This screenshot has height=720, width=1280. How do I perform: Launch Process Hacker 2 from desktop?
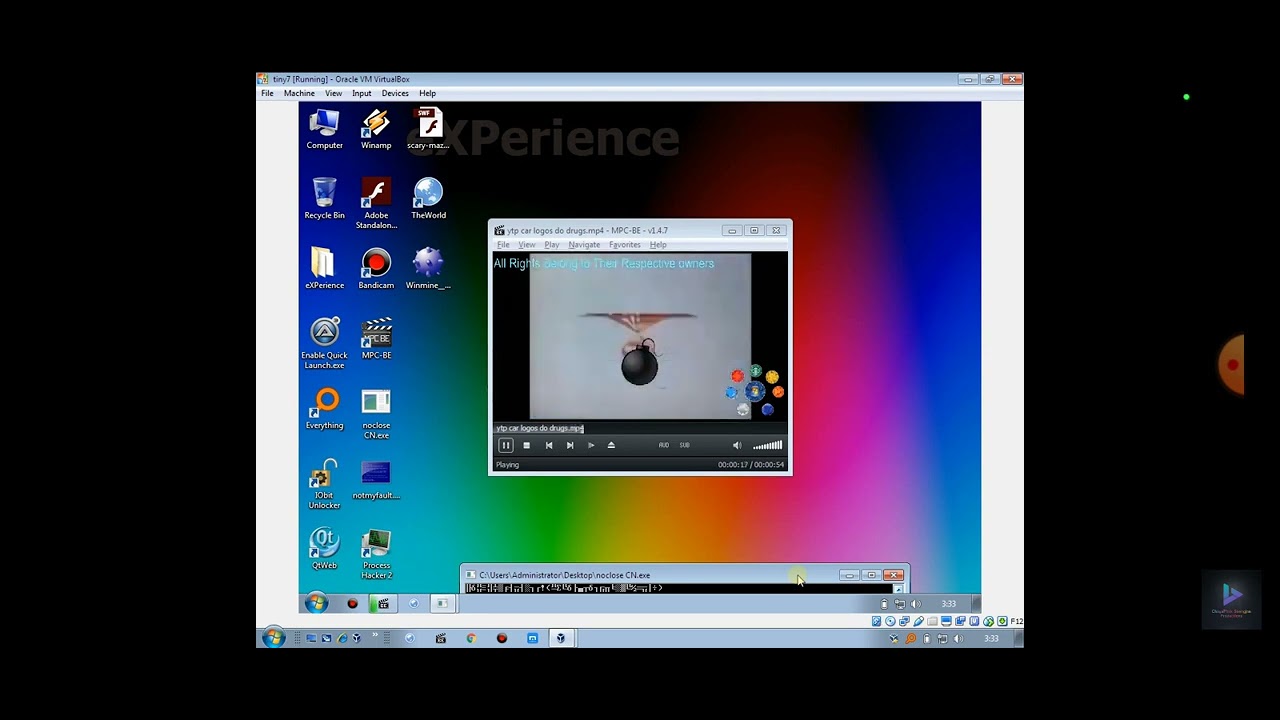click(376, 555)
